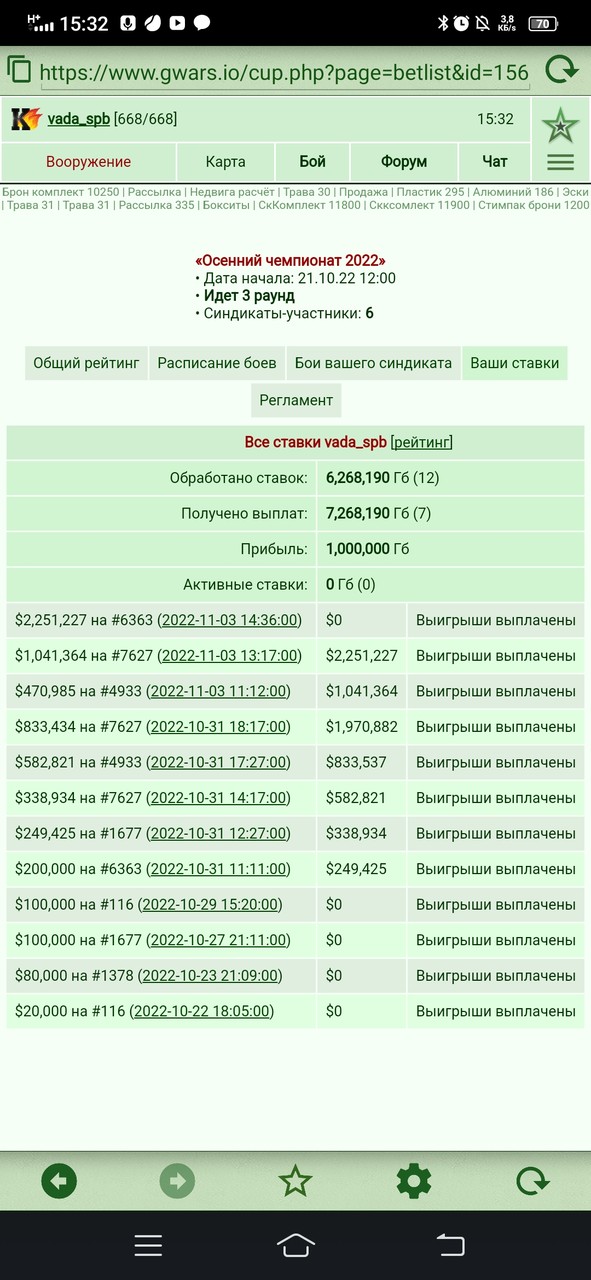591x1280 pixels.
Task: Open the hamburger menu below star
Action: [561, 161]
